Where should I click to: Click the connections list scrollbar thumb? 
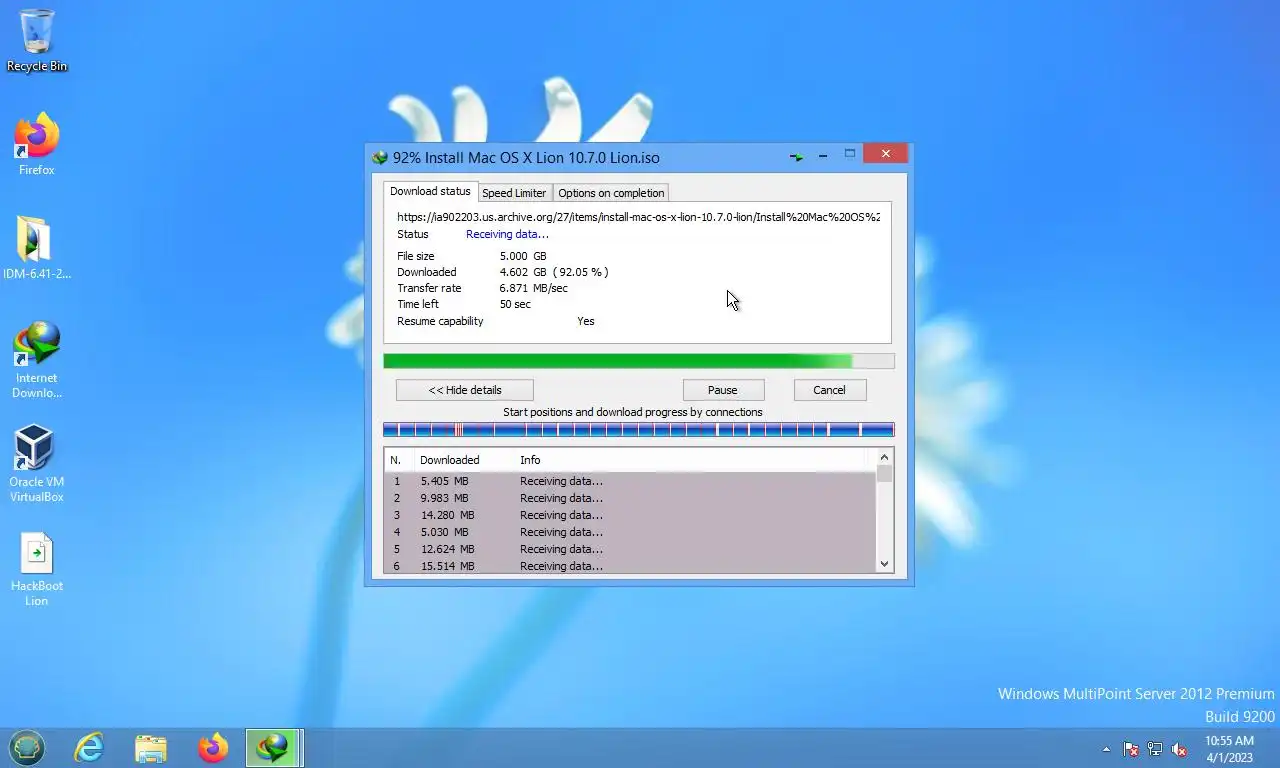click(x=884, y=474)
